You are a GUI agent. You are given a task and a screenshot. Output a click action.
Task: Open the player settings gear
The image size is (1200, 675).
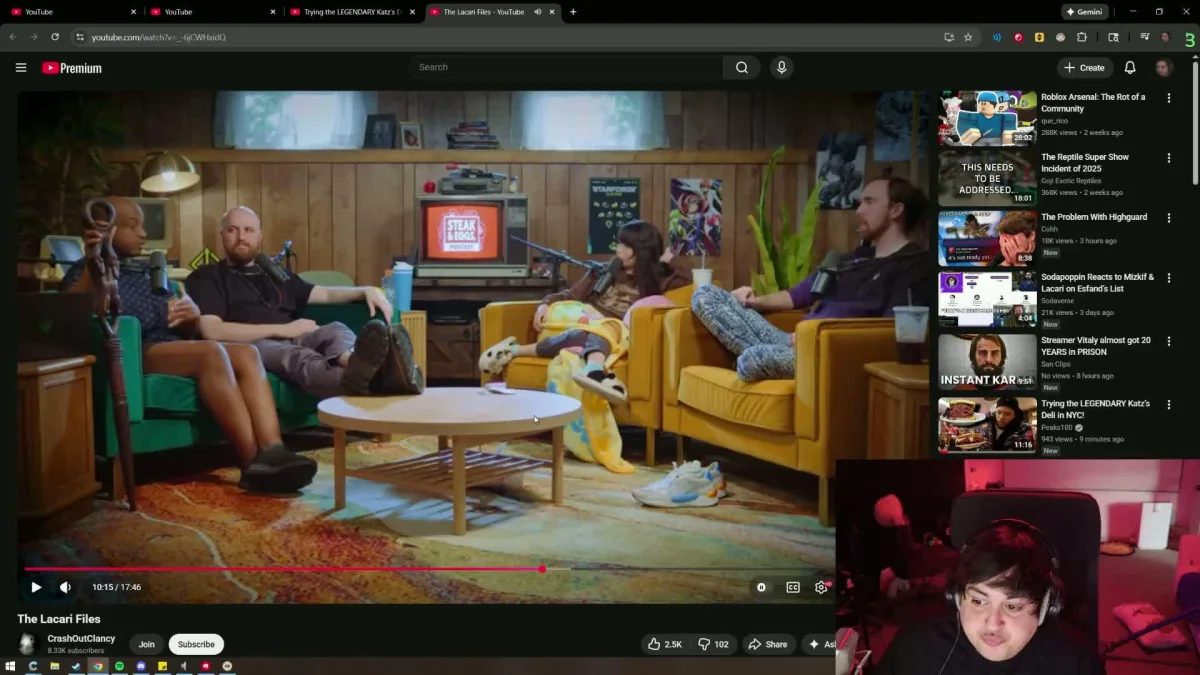[821, 587]
